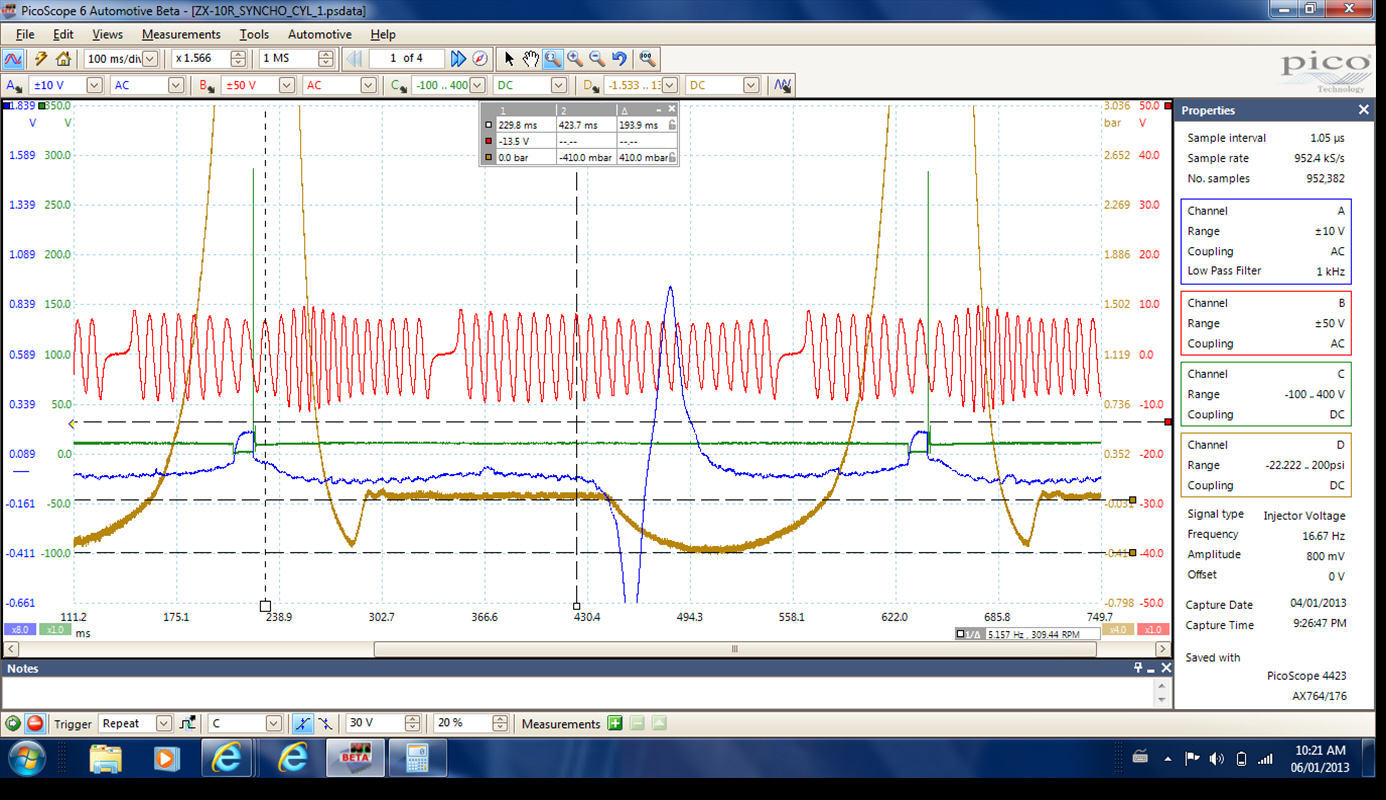Add a measurement with green plus
Screen dimensions: 1386x800
point(615,723)
